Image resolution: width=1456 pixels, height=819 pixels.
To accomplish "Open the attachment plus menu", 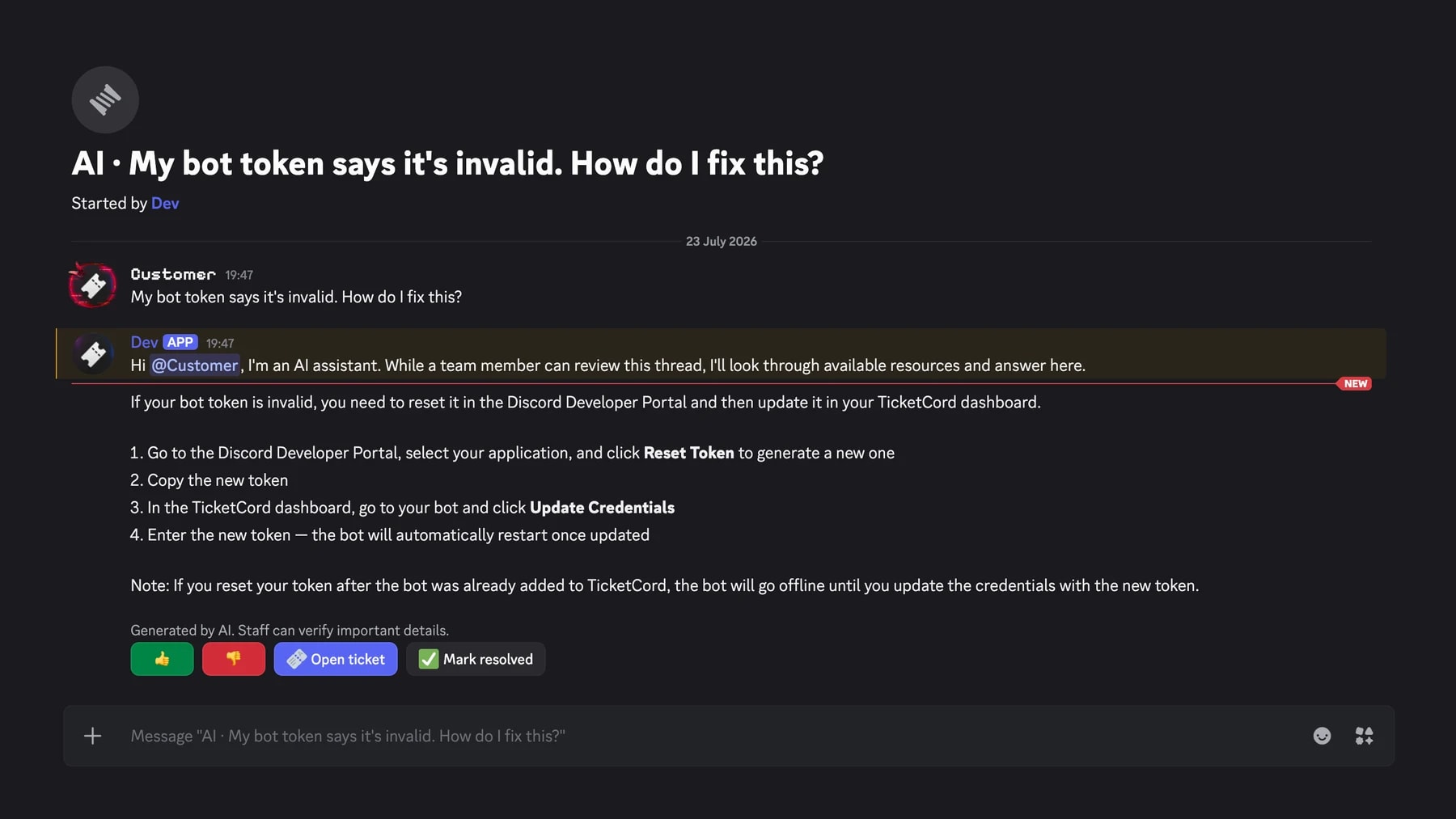I will pyautogui.click(x=93, y=736).
